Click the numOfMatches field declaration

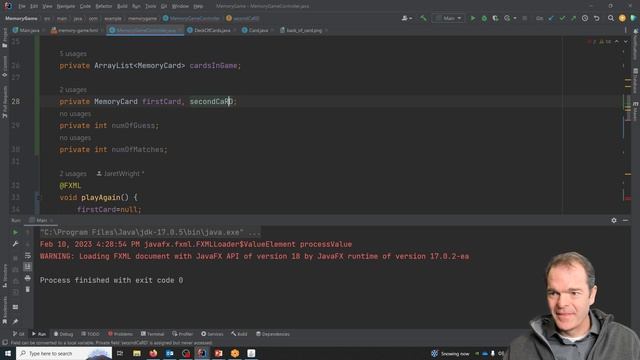tap(138, 150)
